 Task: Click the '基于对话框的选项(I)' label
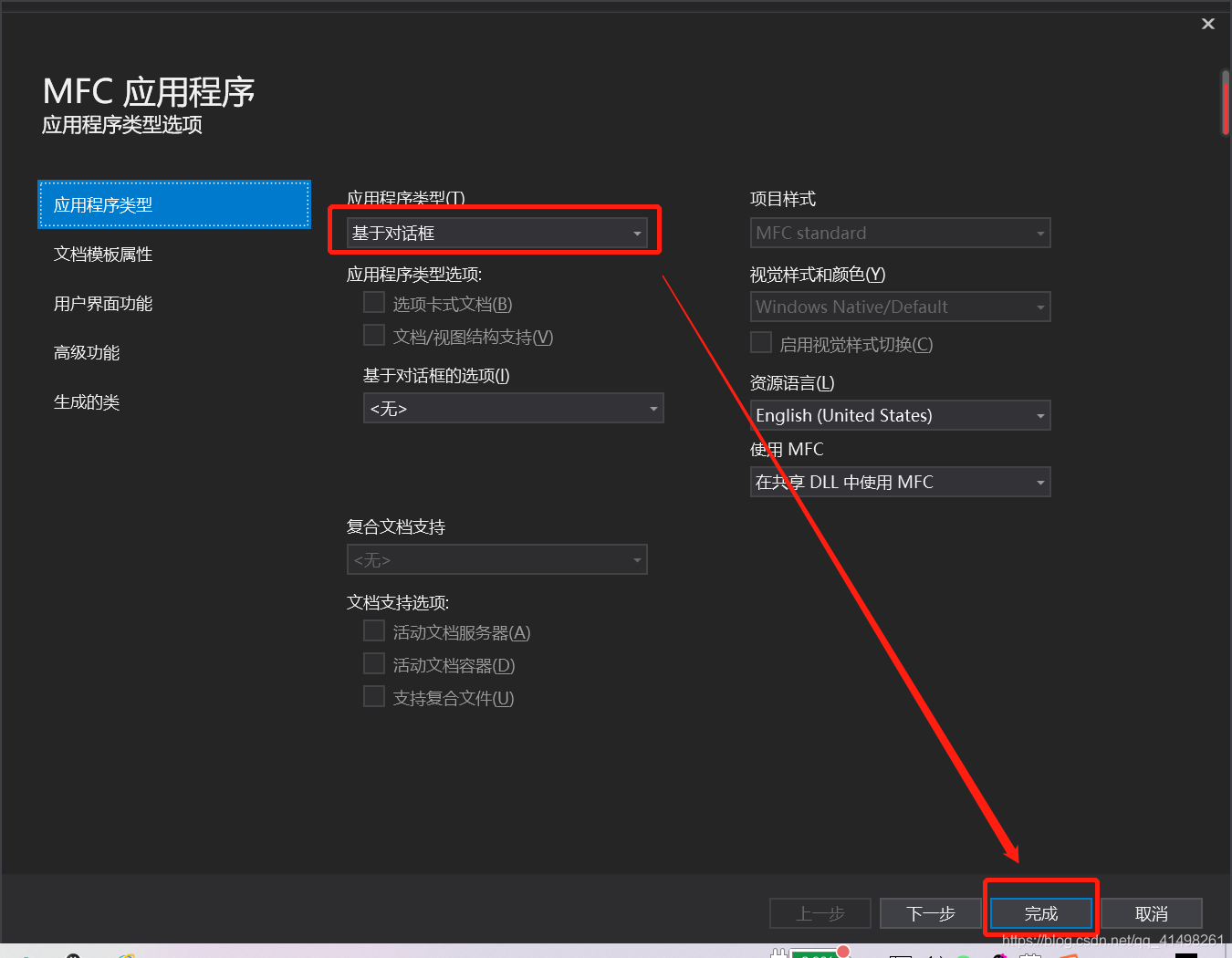(436, 376)
